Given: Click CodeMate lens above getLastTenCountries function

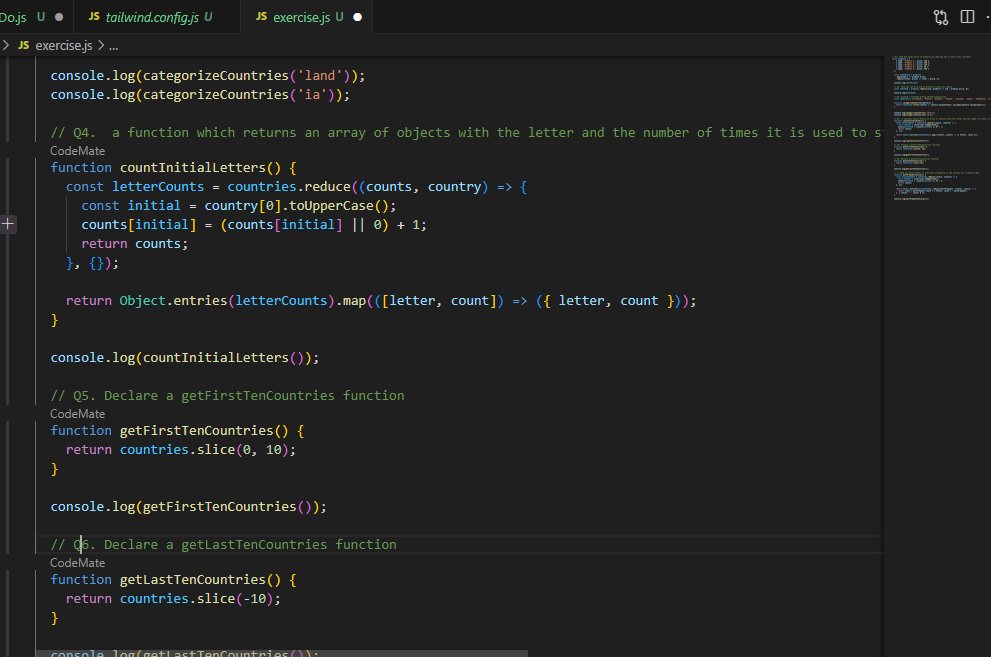Looking at the screenshot, I should 77,563.
